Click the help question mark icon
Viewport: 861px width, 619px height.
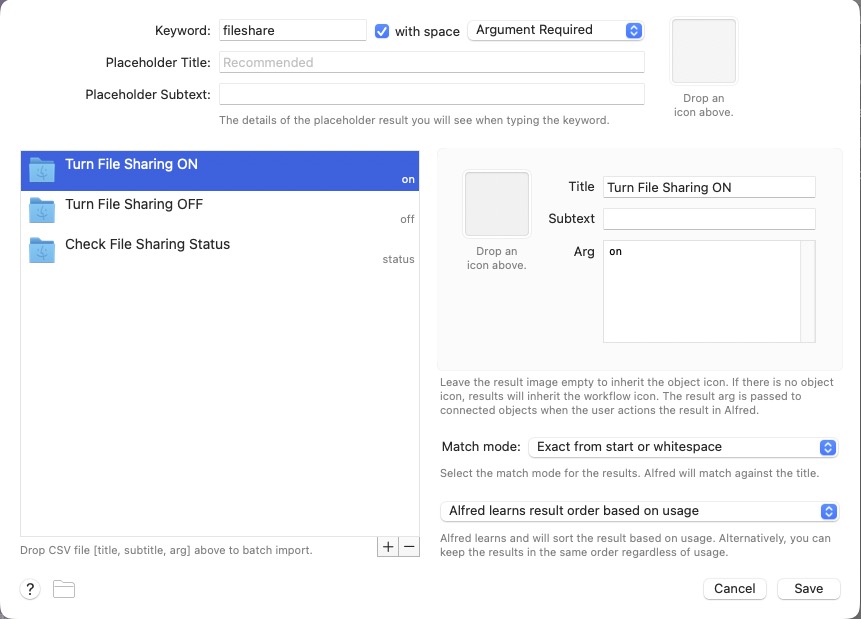(x=30, y=589)
